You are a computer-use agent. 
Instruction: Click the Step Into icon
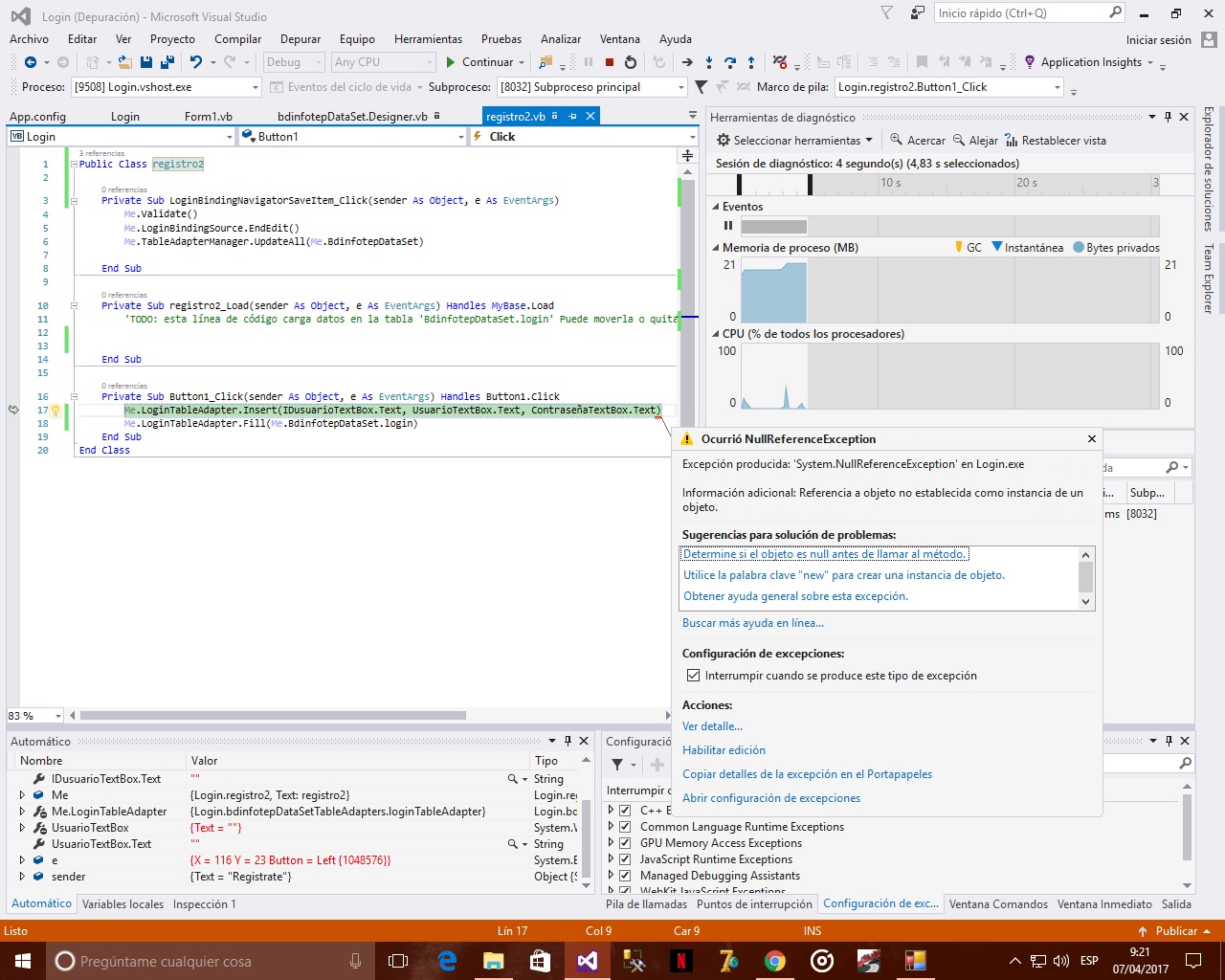[709, 62]
